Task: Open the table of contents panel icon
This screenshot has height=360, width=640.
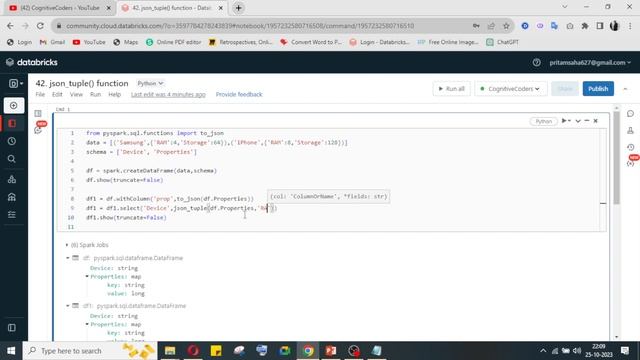Action: click(x=38, y=113)
